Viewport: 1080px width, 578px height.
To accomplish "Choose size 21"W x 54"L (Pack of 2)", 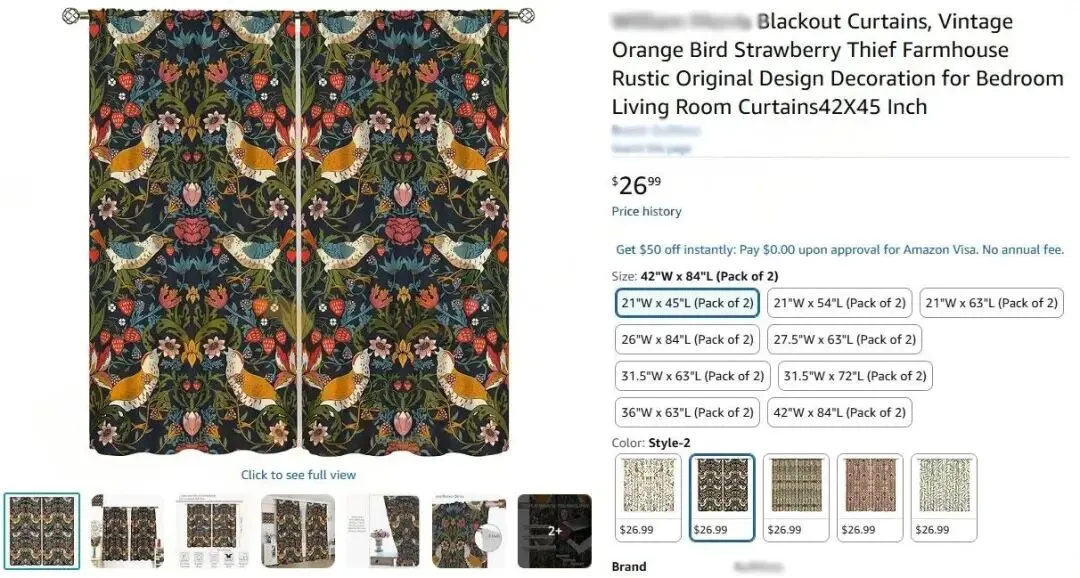I will point(839,303).
